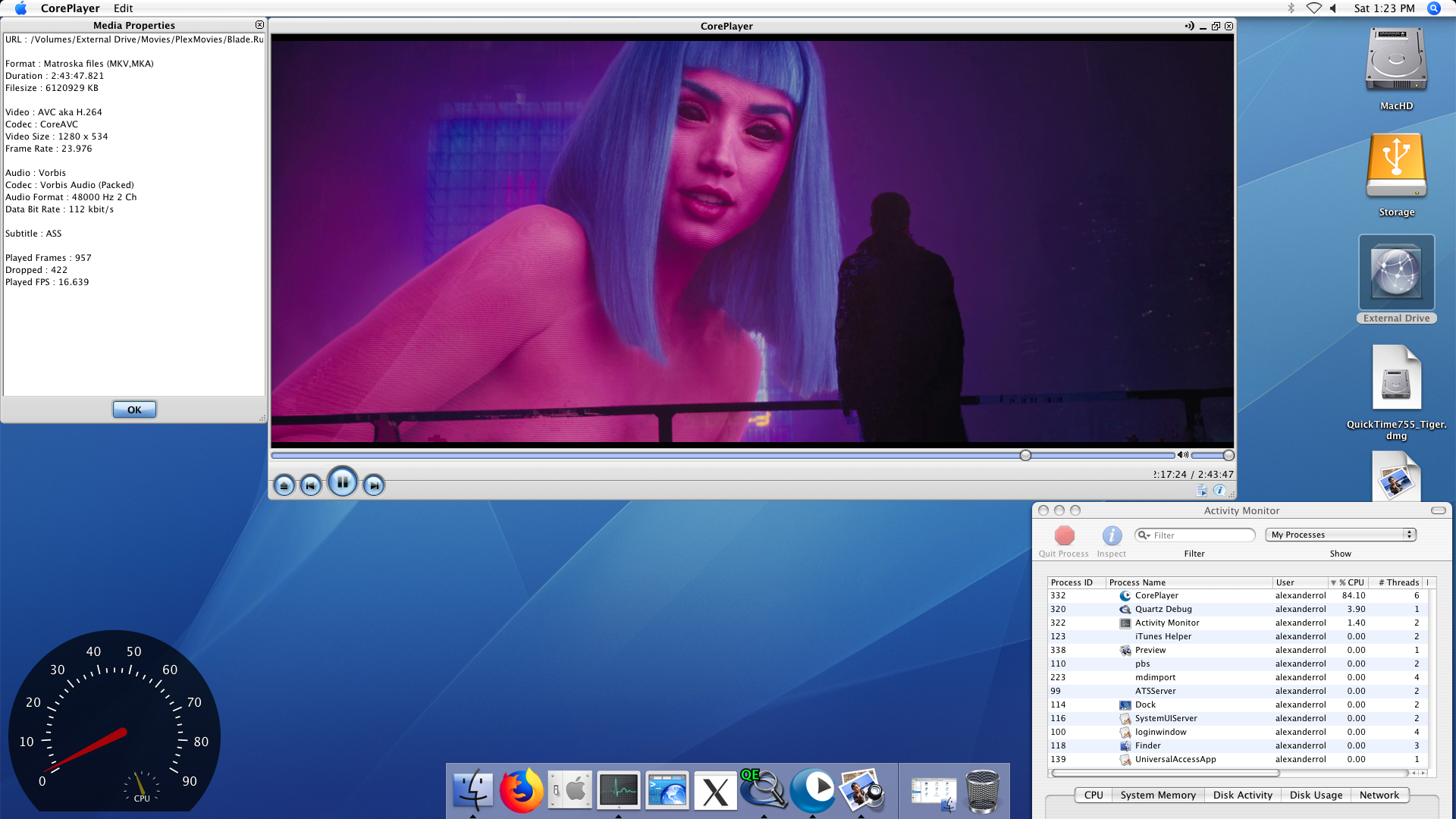Switch to the System Memory tab
This screenshot has width=1456, height=819.
(x=1158, y=795)
